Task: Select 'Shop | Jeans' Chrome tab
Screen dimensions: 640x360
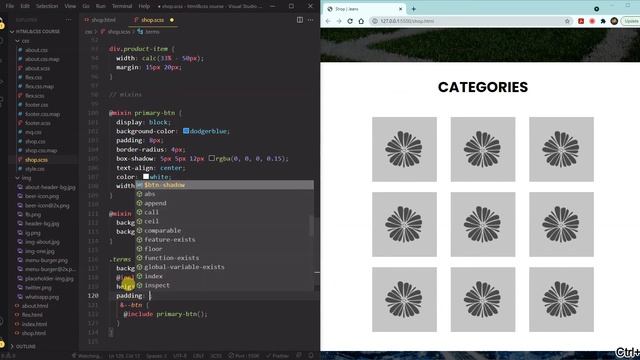Action: point(365,9)
